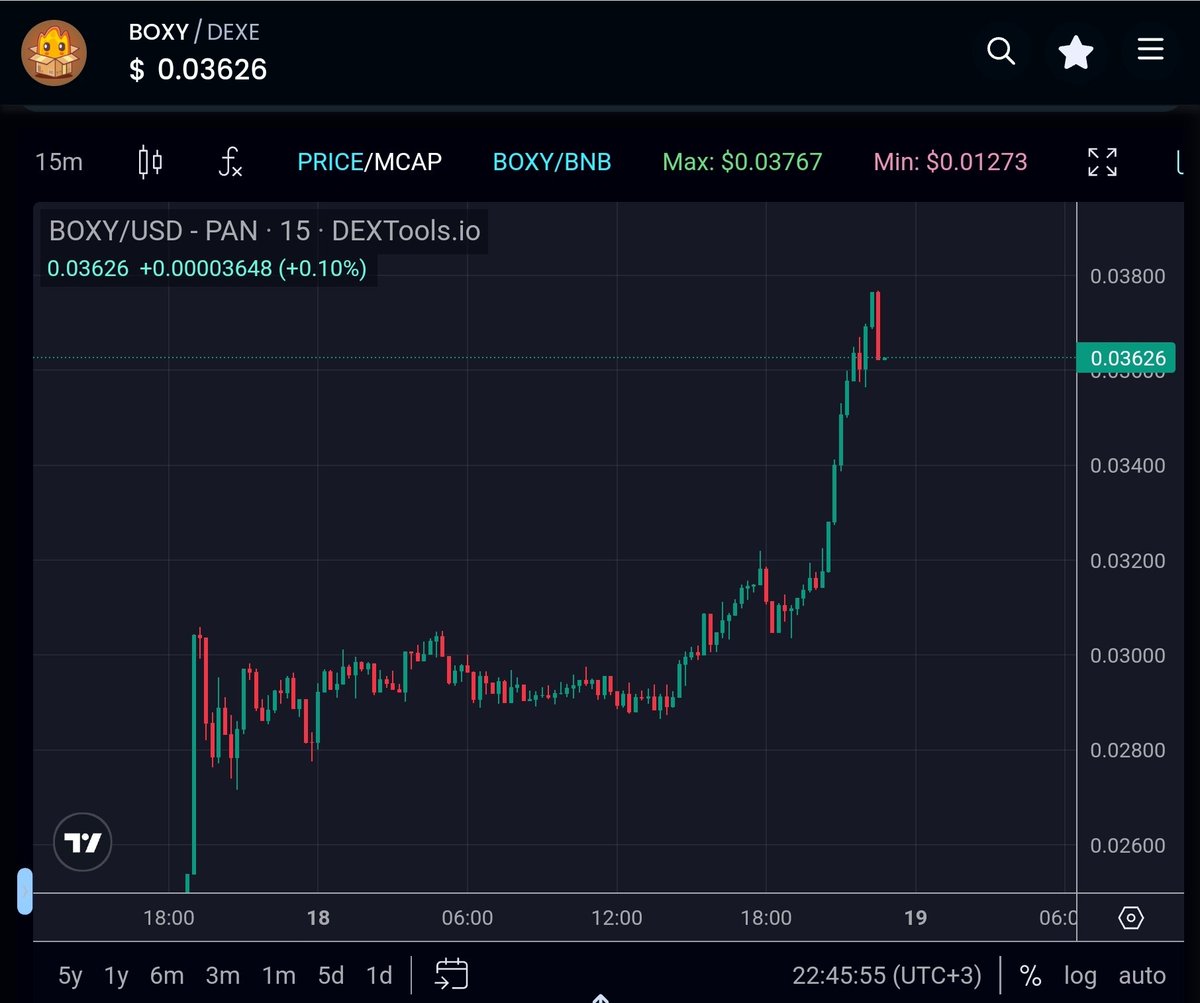Click the $ 0.03626 header price

point(198,69)
